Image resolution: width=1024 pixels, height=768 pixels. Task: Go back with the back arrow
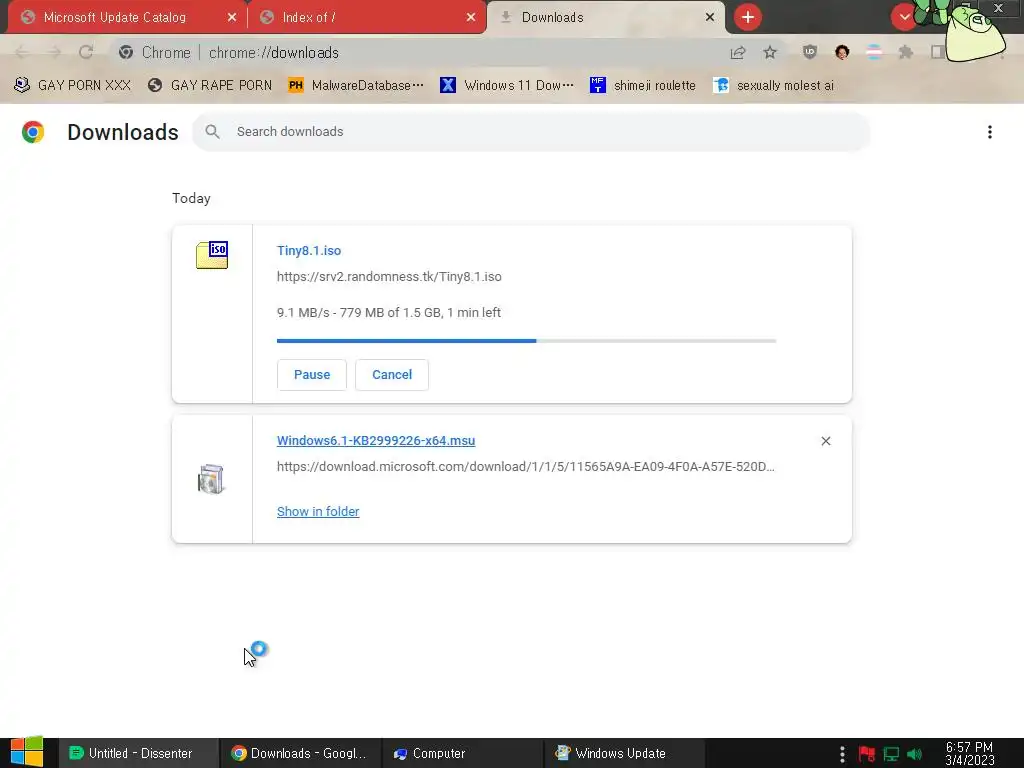(22, 53)
